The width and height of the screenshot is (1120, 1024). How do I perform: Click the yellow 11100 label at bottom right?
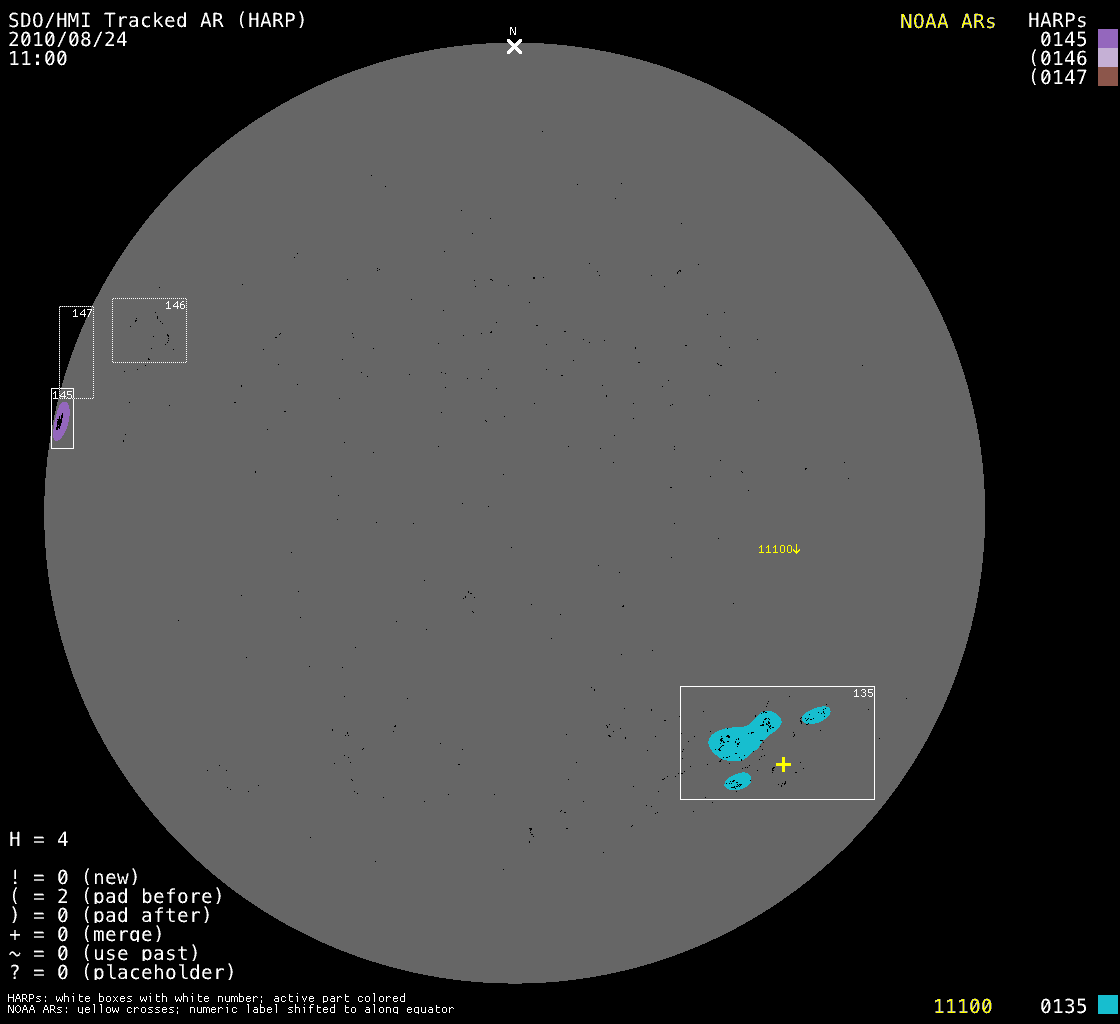[962, 1006]
